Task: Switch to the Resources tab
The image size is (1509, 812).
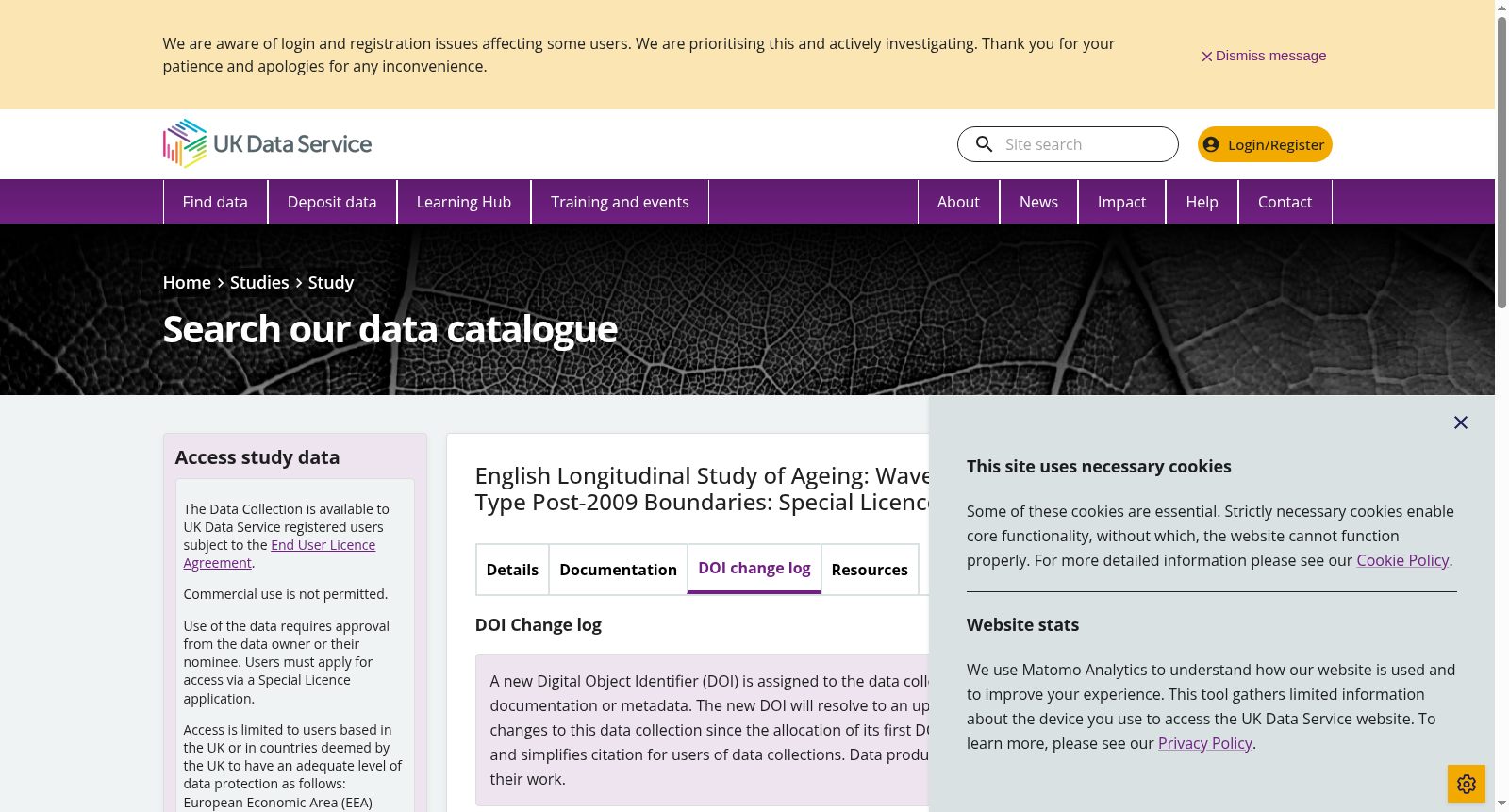Action: [x=870, y=570]
